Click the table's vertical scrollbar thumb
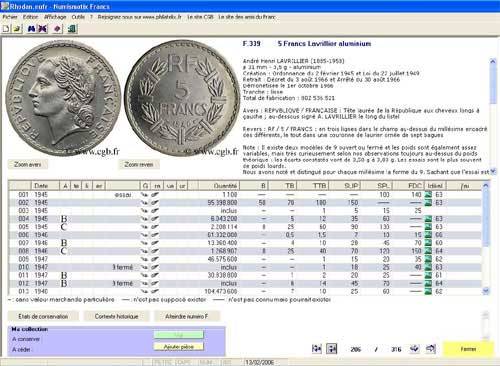Image resolution: width=500 pixels, height=366 pixels. pyautogui.click(x=486, y=217)
